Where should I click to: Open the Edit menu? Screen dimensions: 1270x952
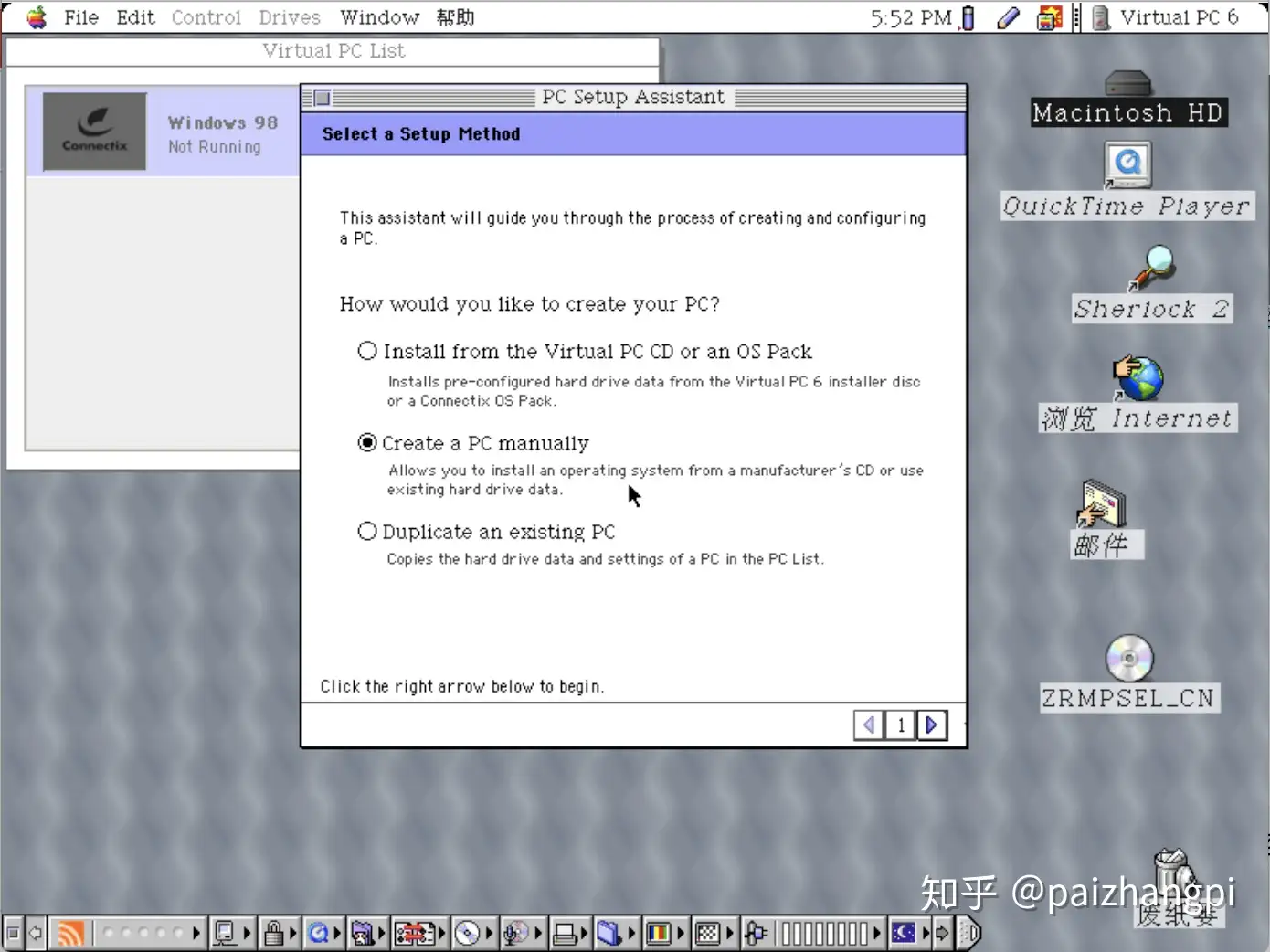point(135,17)
